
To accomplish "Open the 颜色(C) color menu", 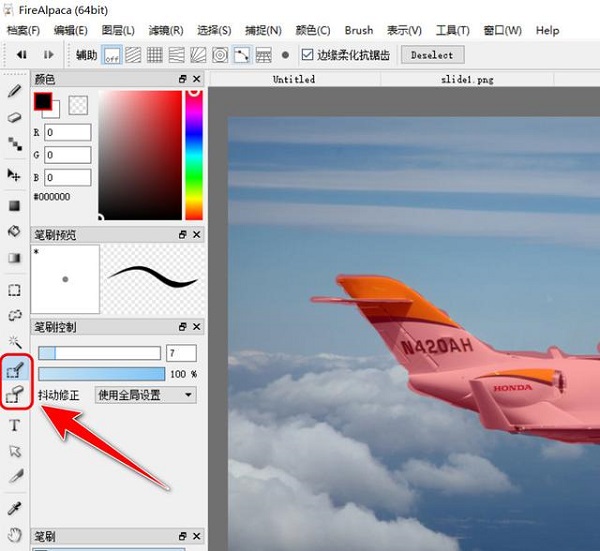I will coord(313,30).
